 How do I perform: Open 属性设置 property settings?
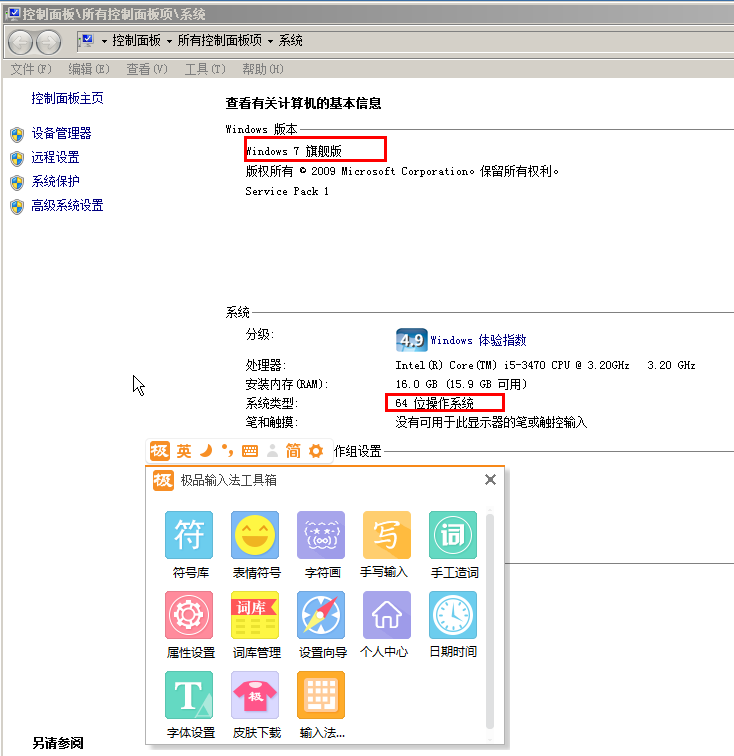click(x=189, y=615)
